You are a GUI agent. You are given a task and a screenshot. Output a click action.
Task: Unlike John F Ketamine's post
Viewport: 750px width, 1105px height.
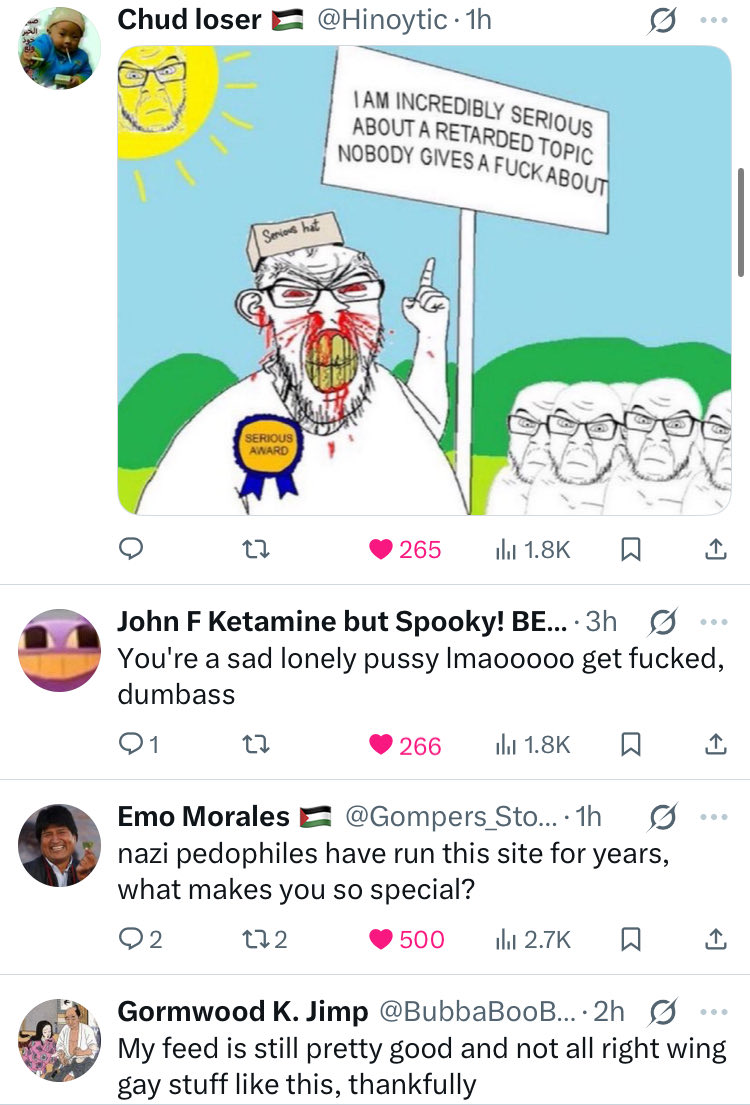[x=381, y=744]
